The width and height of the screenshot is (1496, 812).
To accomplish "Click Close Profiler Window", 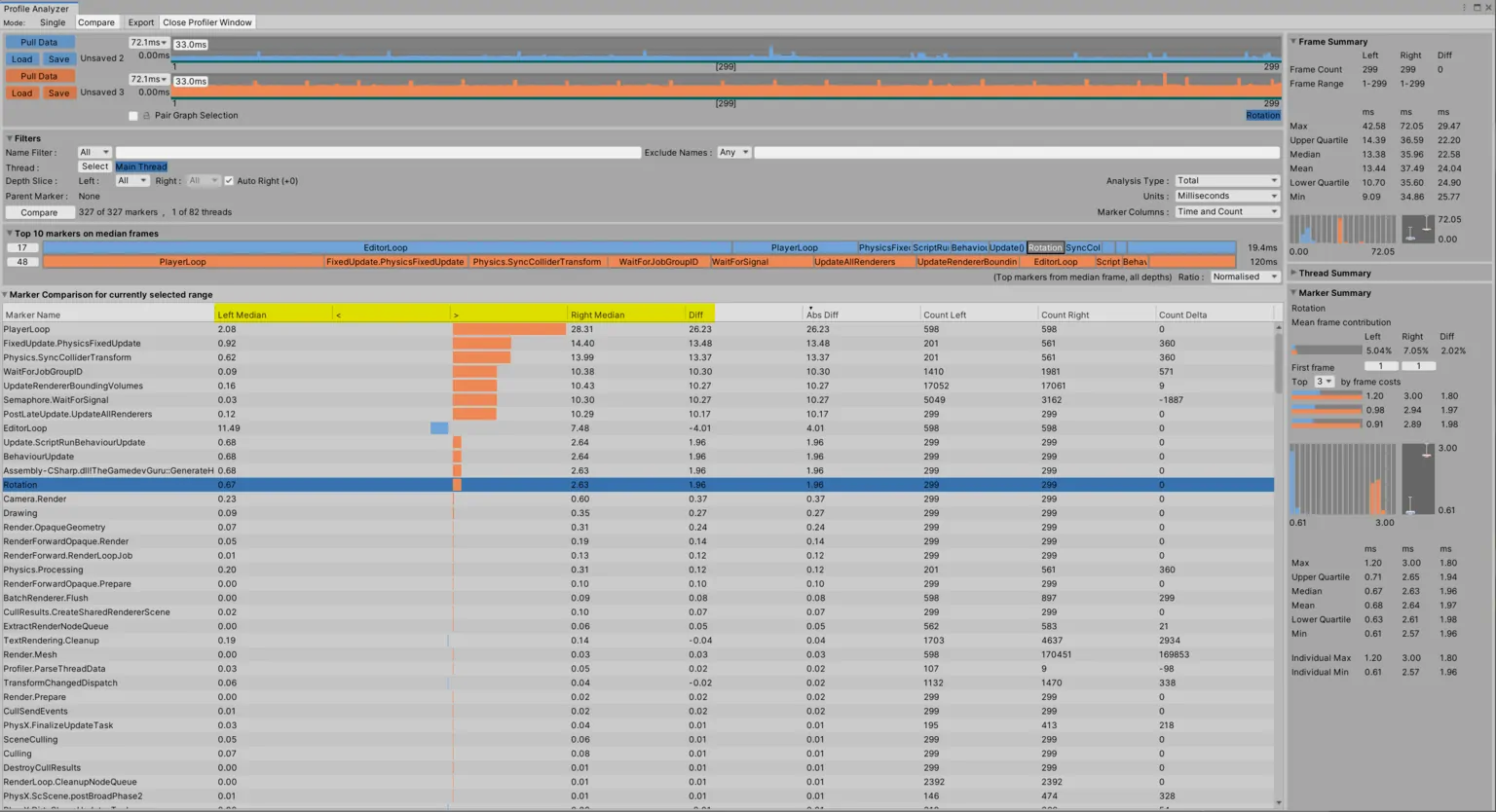I will pos(206,22).
